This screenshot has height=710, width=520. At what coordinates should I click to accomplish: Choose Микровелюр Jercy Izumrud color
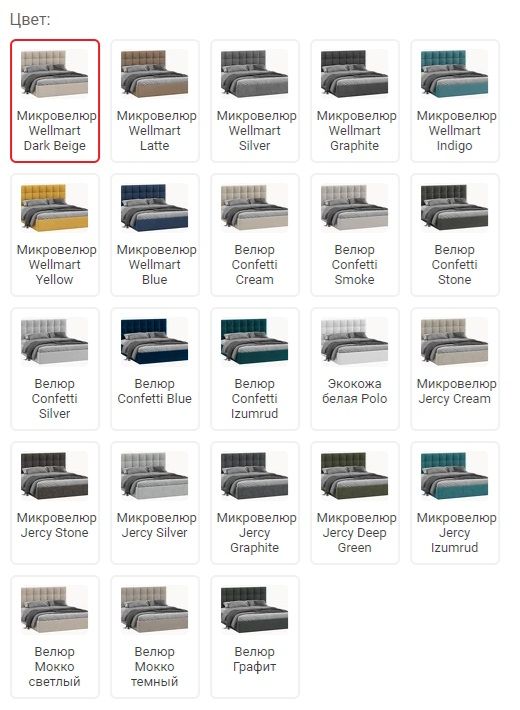click(x=455, y=503)
